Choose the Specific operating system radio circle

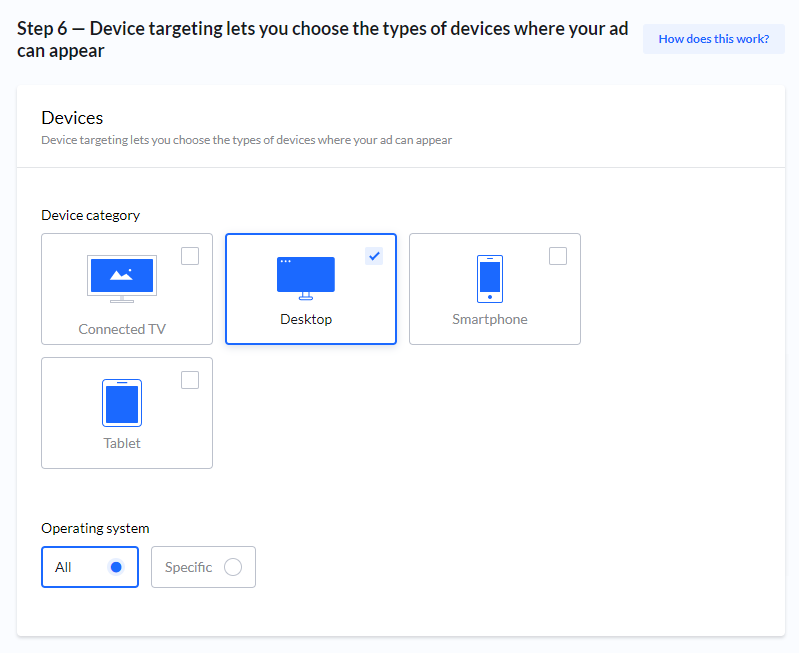coord(233,567)
